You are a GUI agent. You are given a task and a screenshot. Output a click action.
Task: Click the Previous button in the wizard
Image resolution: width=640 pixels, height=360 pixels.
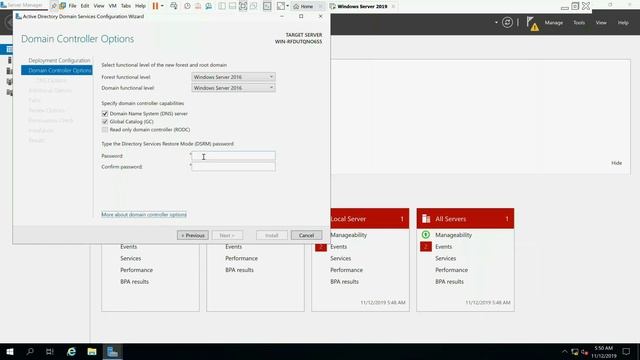coord(193,235)
